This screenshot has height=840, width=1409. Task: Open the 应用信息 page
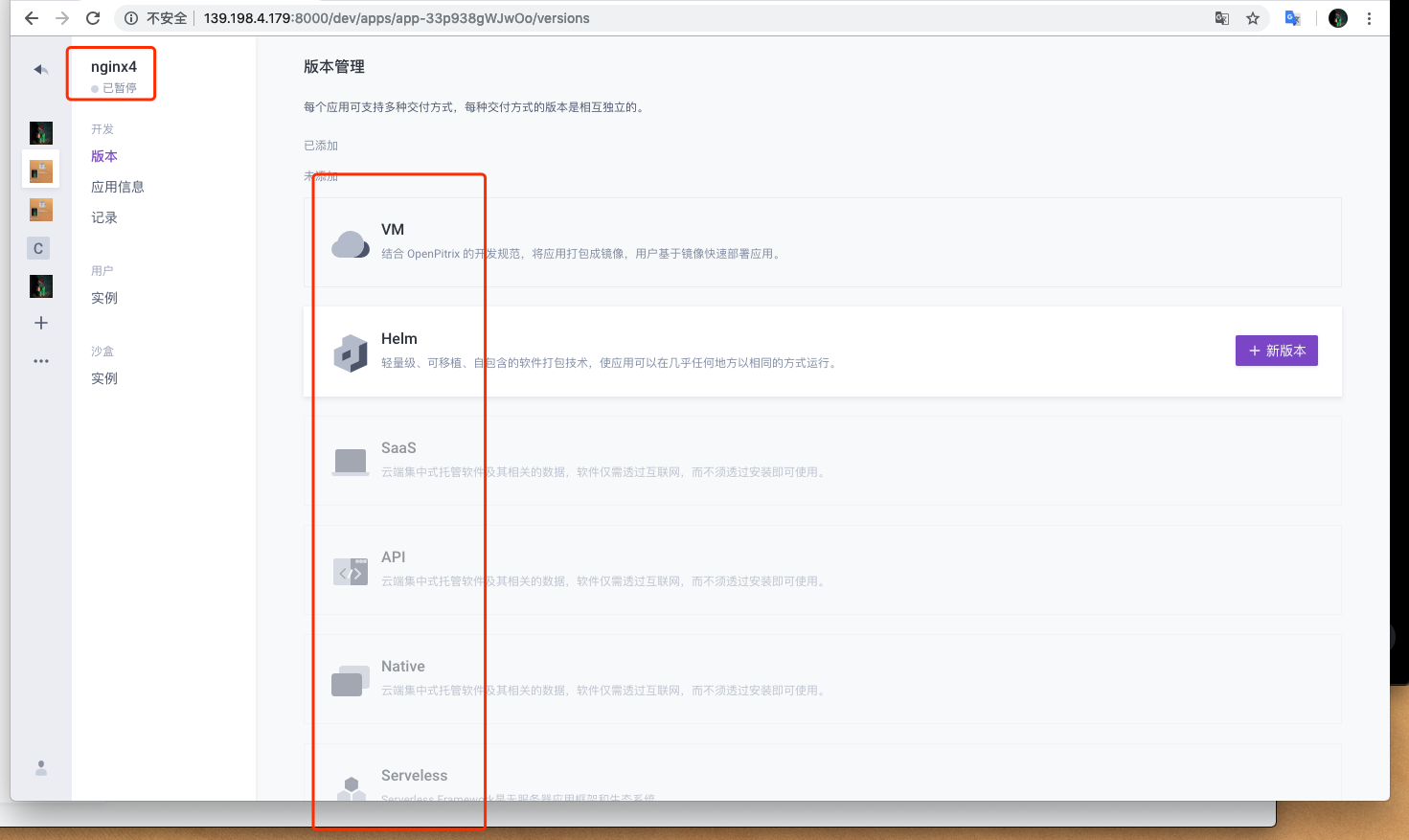[x=118, y=186]
